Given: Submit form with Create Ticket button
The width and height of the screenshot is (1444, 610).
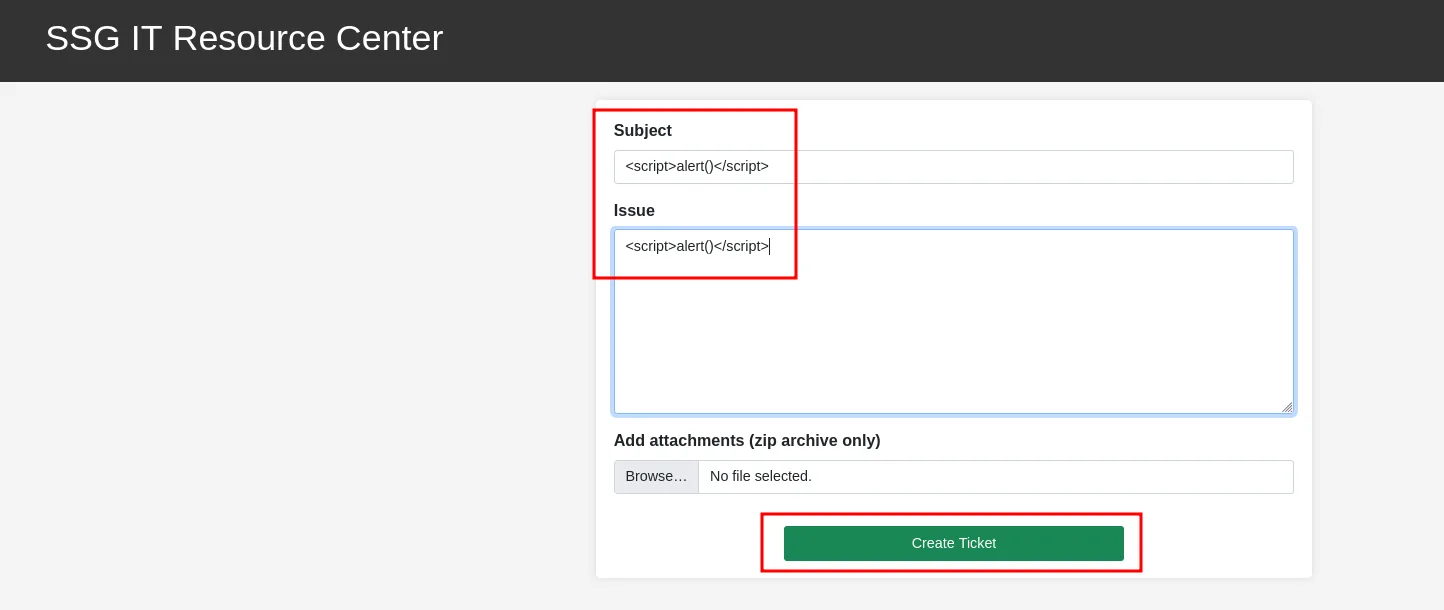Looking at the screenshot, I should click(953, 543).
